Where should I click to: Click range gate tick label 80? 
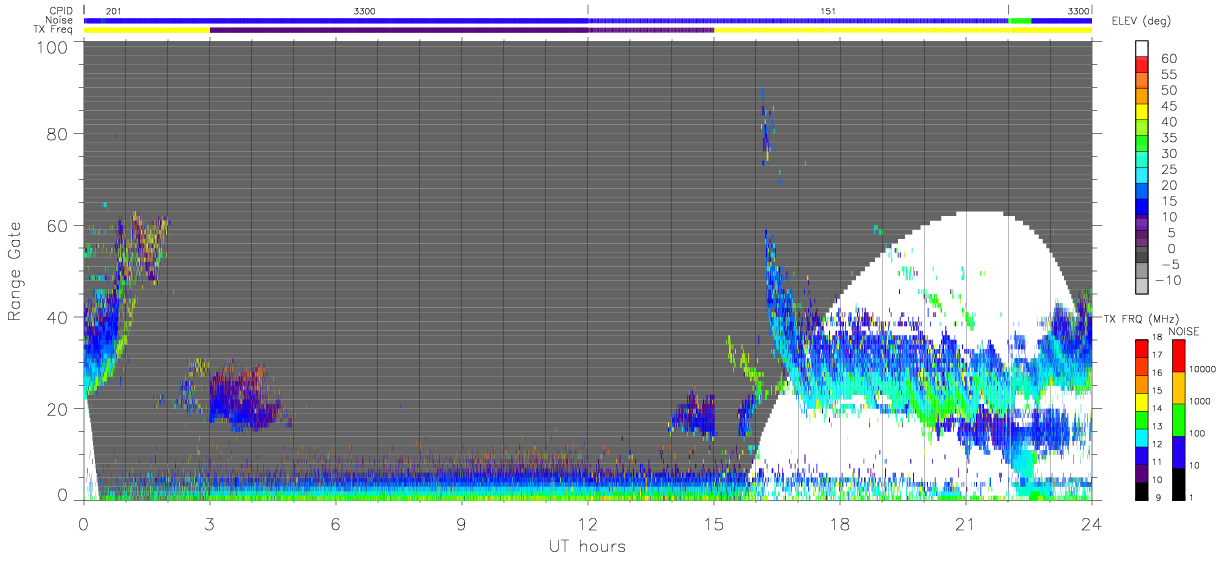pos(55,134)
